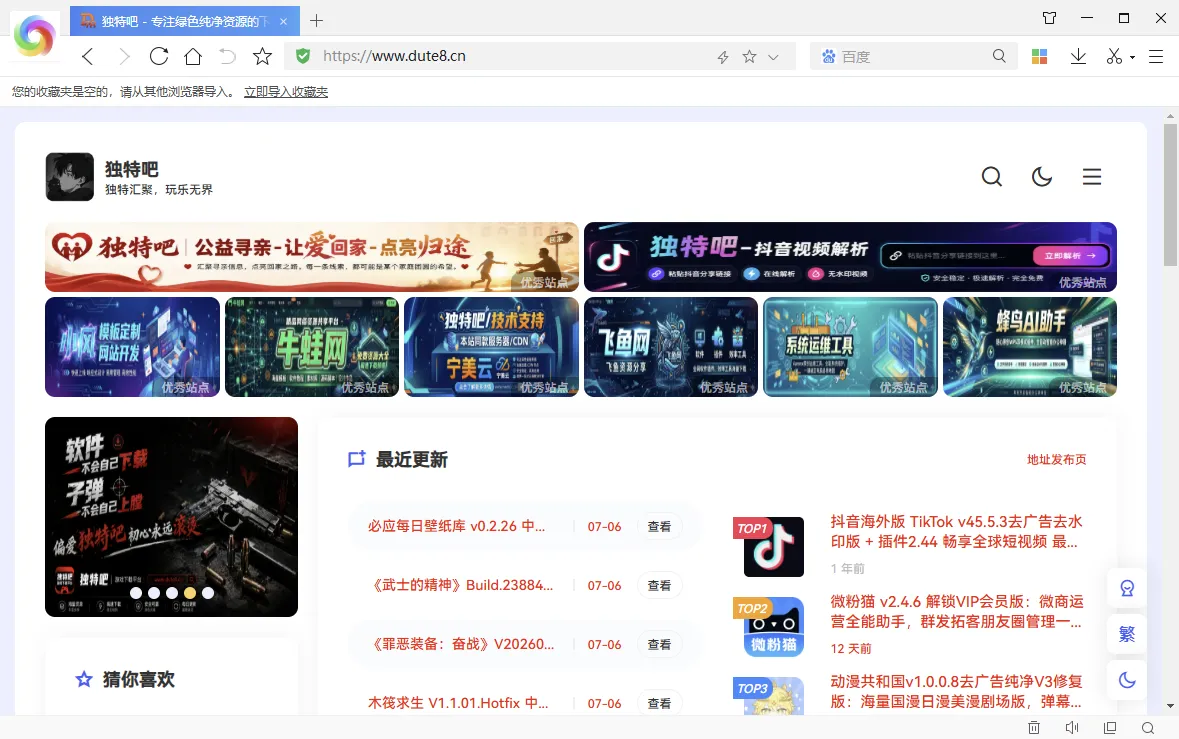The image size is (1179, 739).
Task: Open the 宁美云 技术支持 banner
Action: click(x=492, y=347)
